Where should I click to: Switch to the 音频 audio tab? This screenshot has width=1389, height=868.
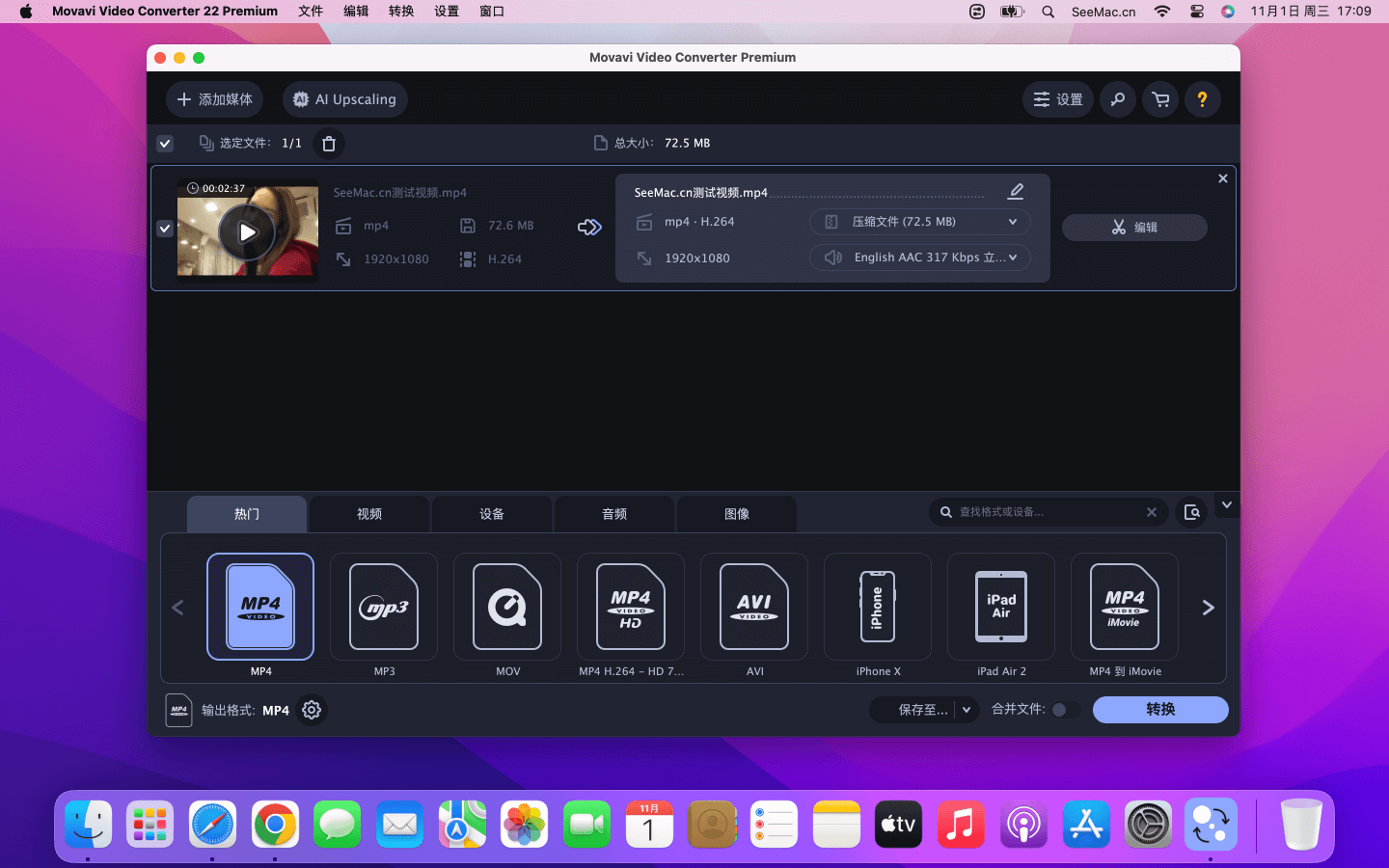pyautogui.click(x=614, y=514)
